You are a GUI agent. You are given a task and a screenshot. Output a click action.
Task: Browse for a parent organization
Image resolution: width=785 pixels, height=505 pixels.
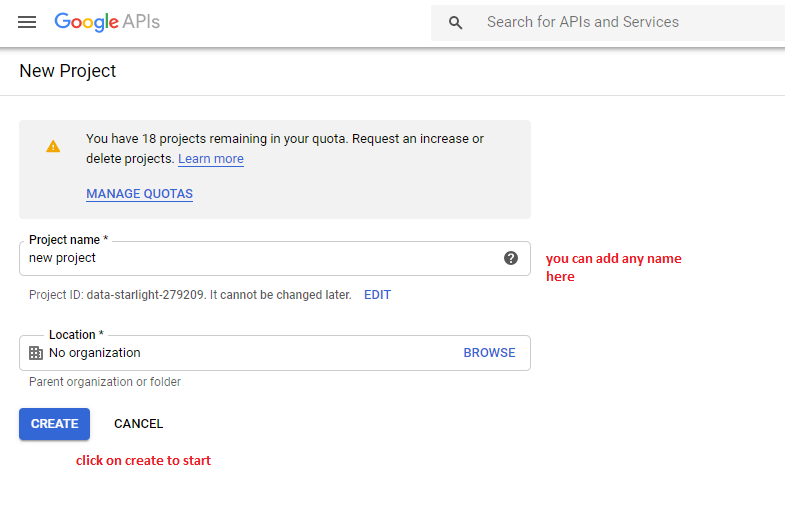[x=489, y=353]
